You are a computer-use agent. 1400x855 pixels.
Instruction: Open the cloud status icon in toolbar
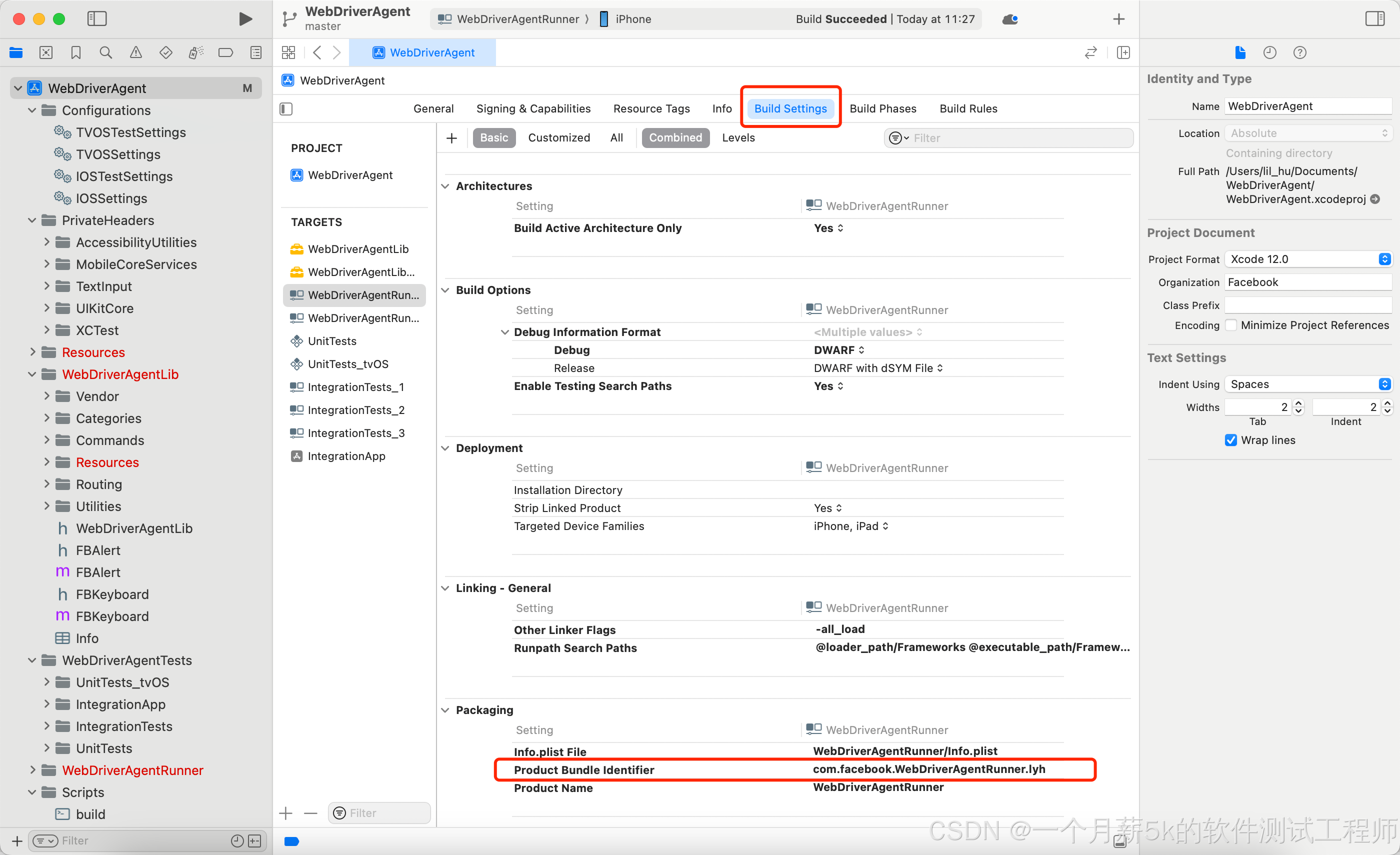coord(1010,19)
